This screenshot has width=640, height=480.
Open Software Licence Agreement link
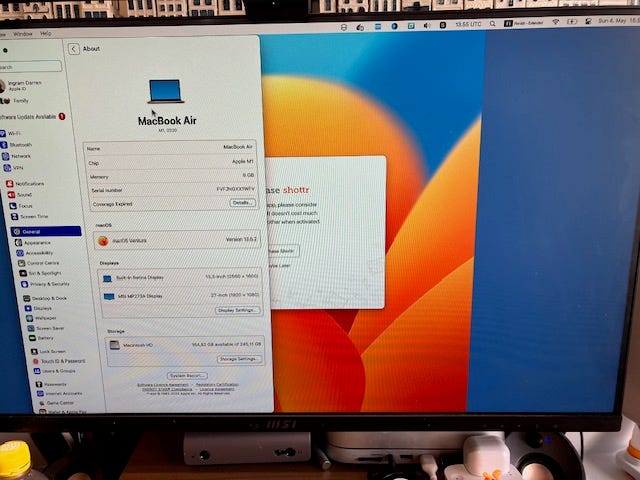(163, 384)
